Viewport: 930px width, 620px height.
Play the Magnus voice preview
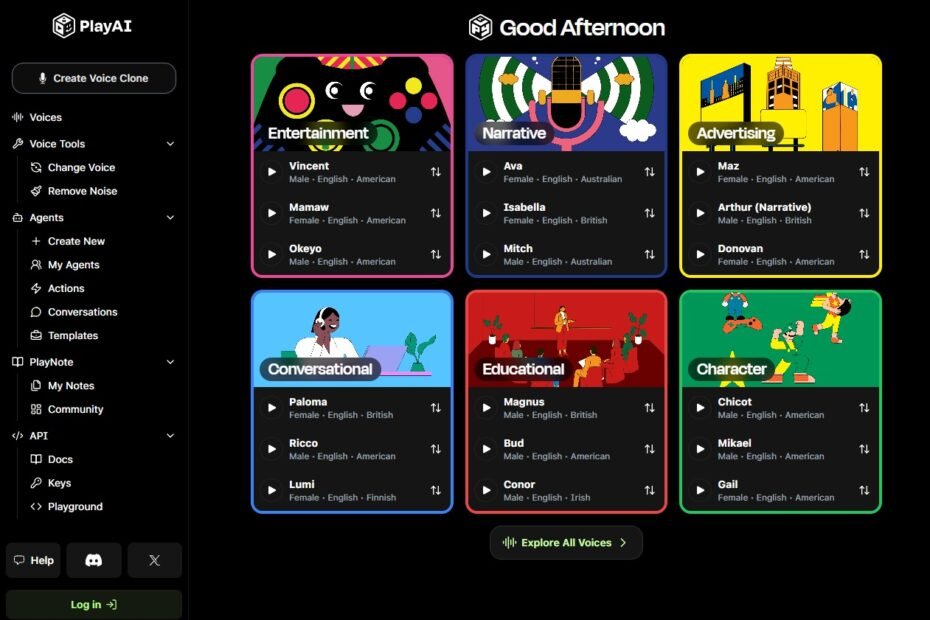[486, 408]
